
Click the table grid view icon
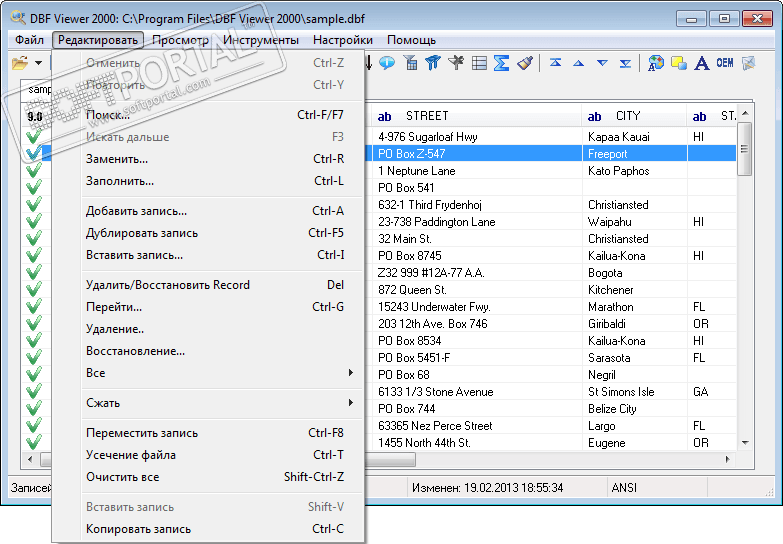(x=479, y=63)
